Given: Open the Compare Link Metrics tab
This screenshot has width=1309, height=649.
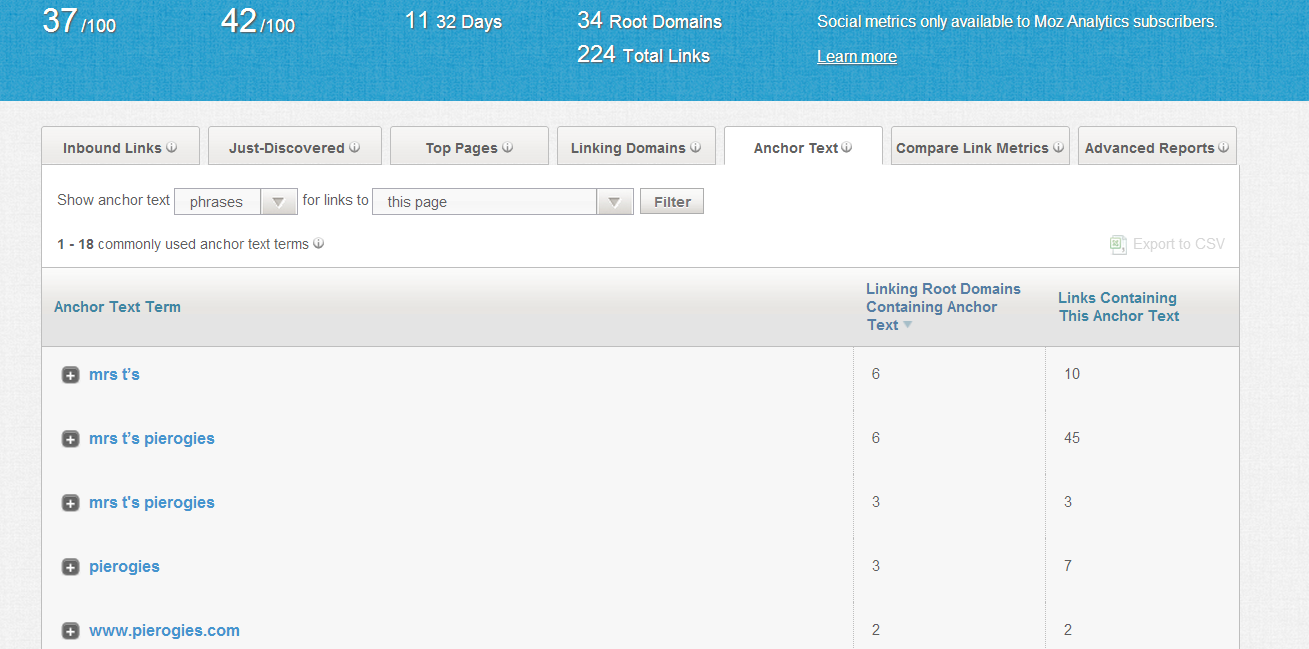Looking at the screenshot, I should pyautogui.click(x=980, y=146).
